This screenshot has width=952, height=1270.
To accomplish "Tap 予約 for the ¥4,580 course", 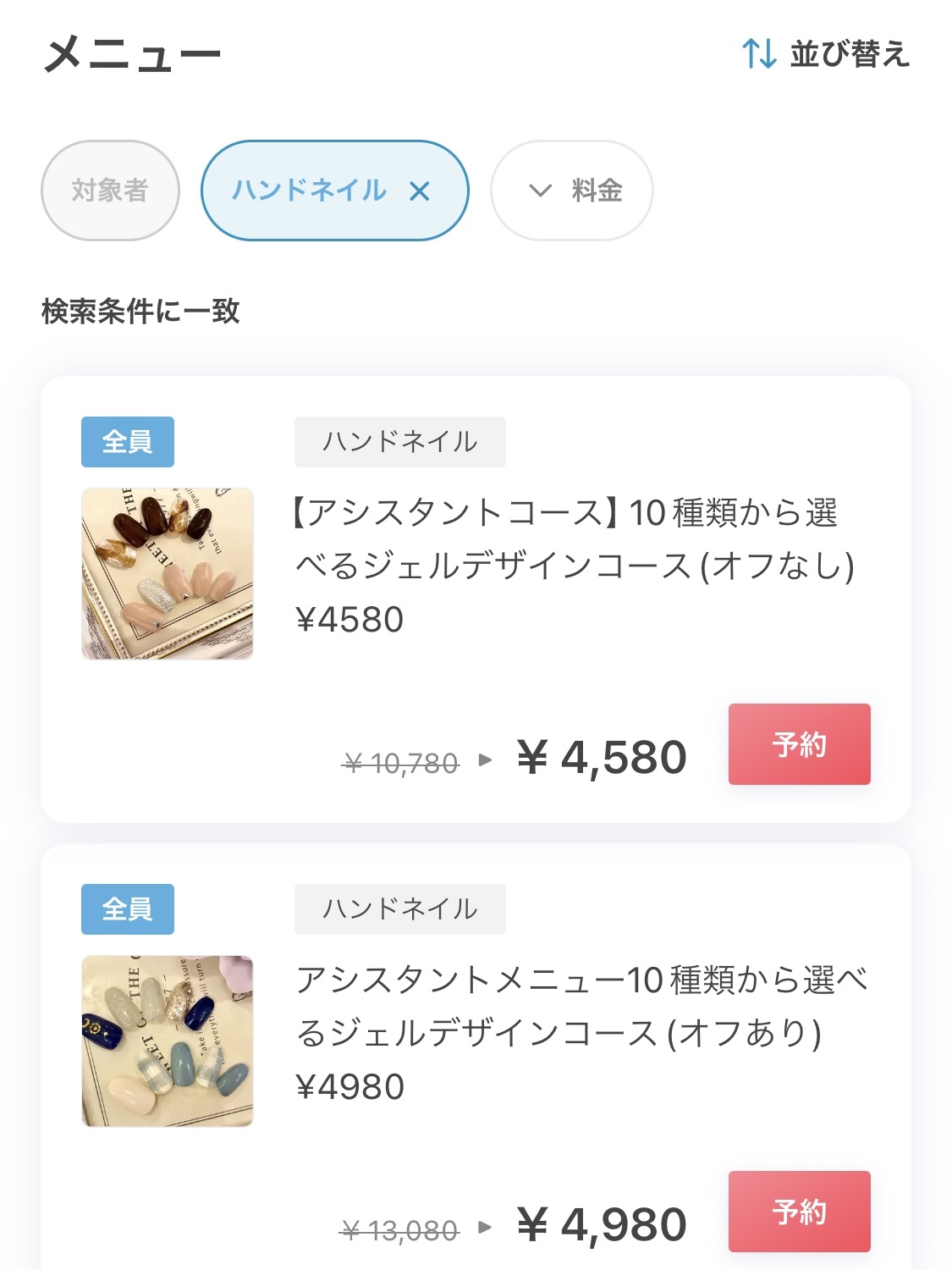I will coord(799,744).
